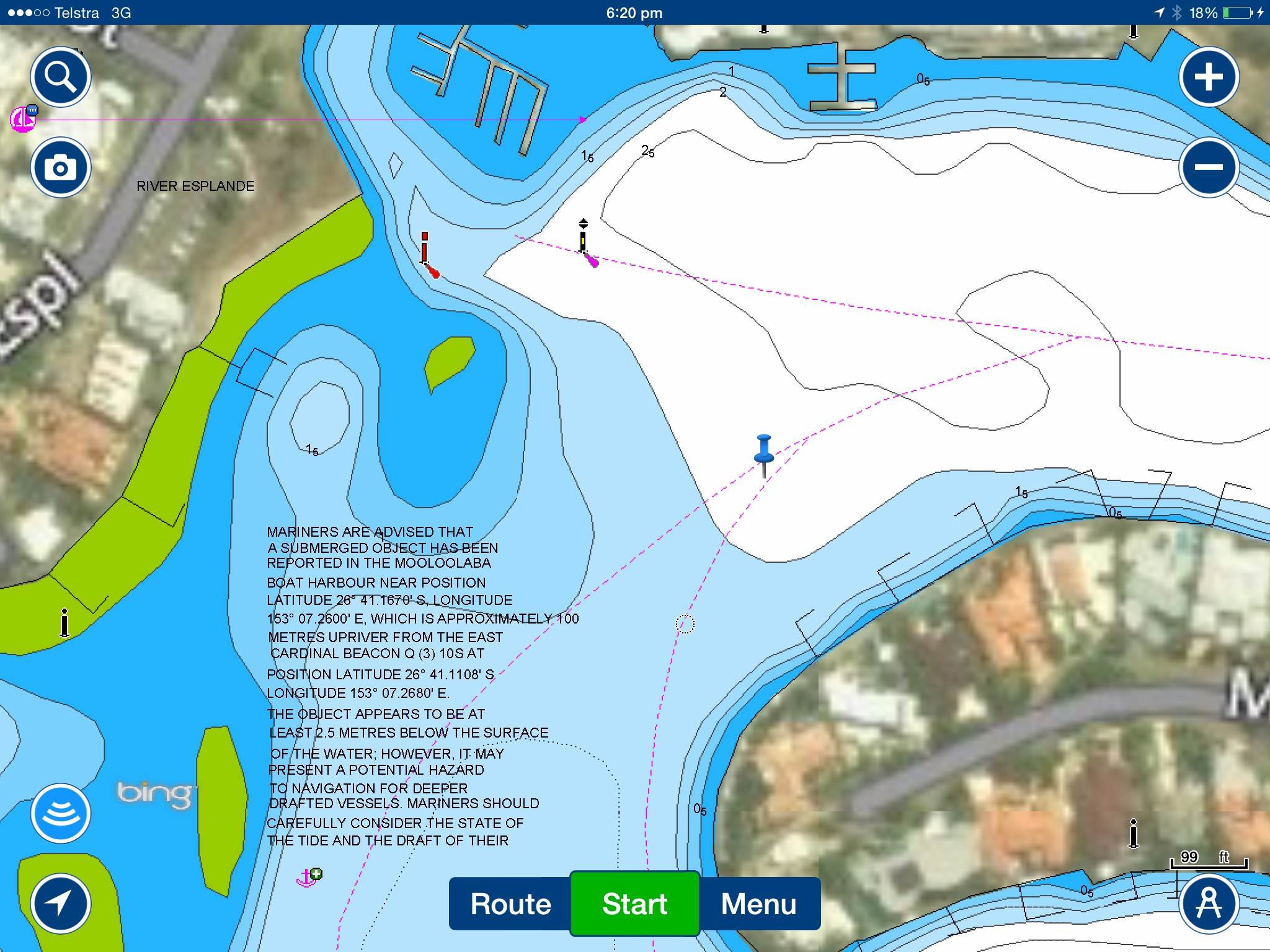Select the east cardinal beacon marker
Screen dimensions: 1270x952
[x=584, y=242]
